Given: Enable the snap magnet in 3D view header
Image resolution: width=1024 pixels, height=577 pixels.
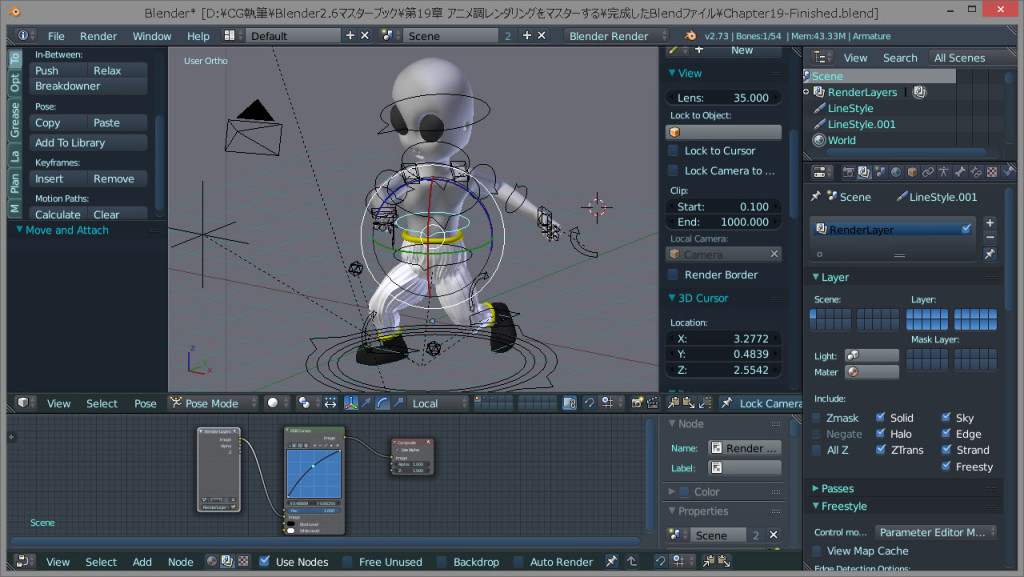Looking at the screenshot, I should coord(589,403).
